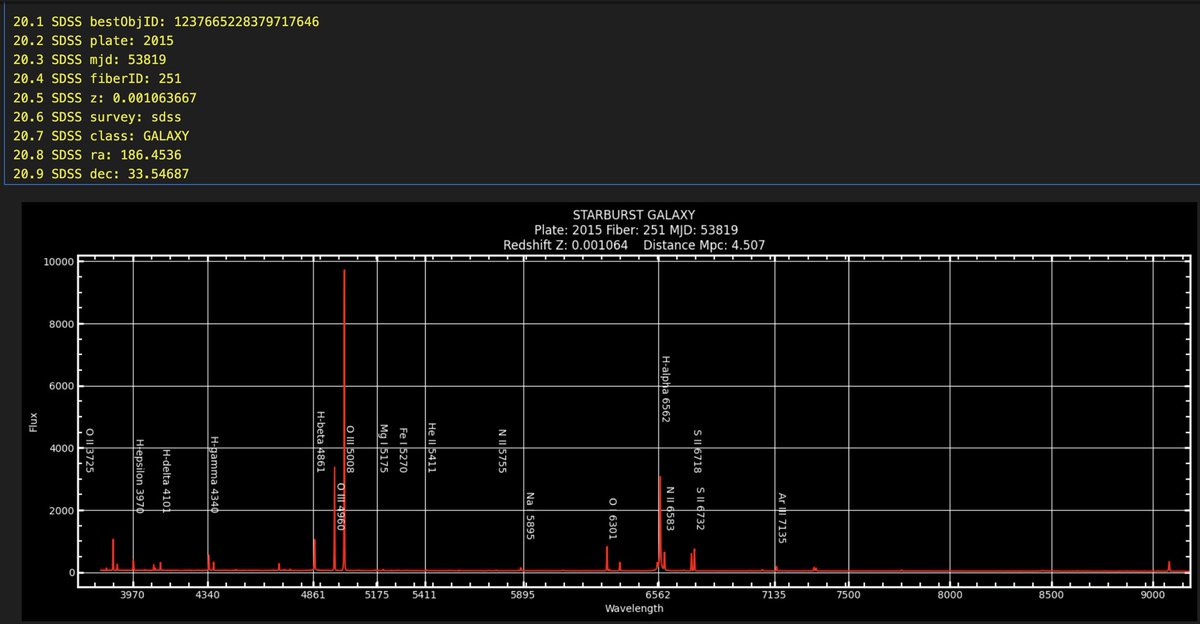The image size is (1200, 624).
Task: Click the 'Ar III 7135' line label
Action: (x=781, y=518)
